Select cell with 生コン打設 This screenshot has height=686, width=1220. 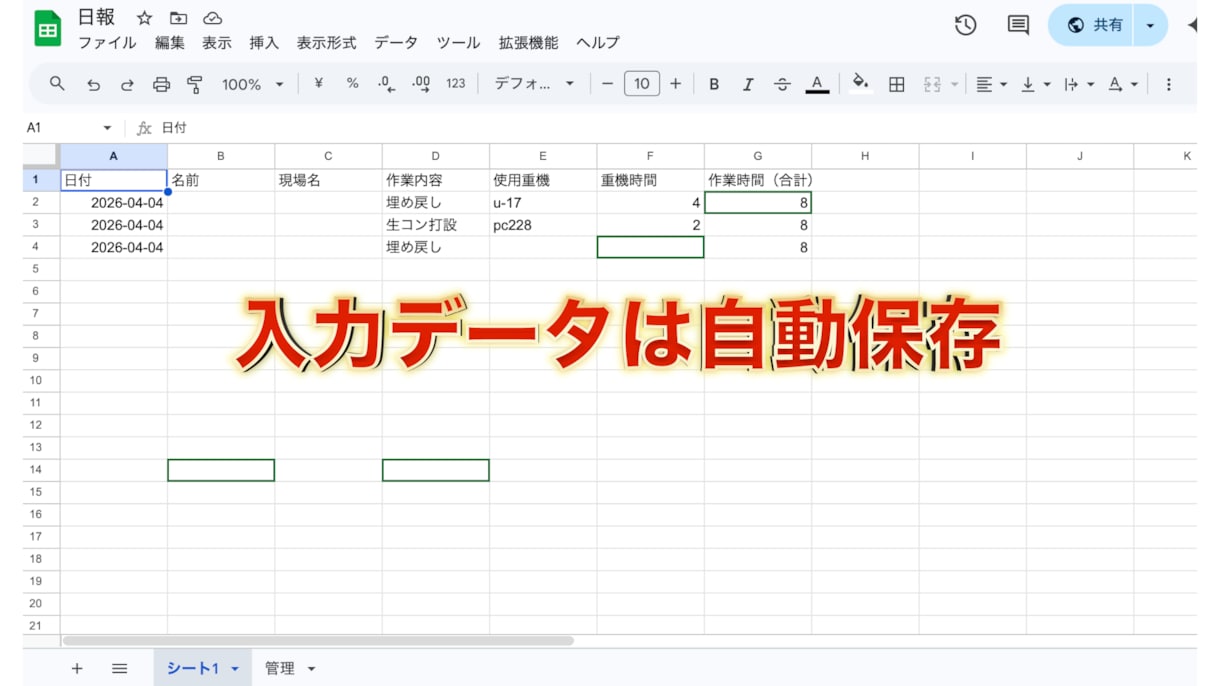click(x=436, y=225)
